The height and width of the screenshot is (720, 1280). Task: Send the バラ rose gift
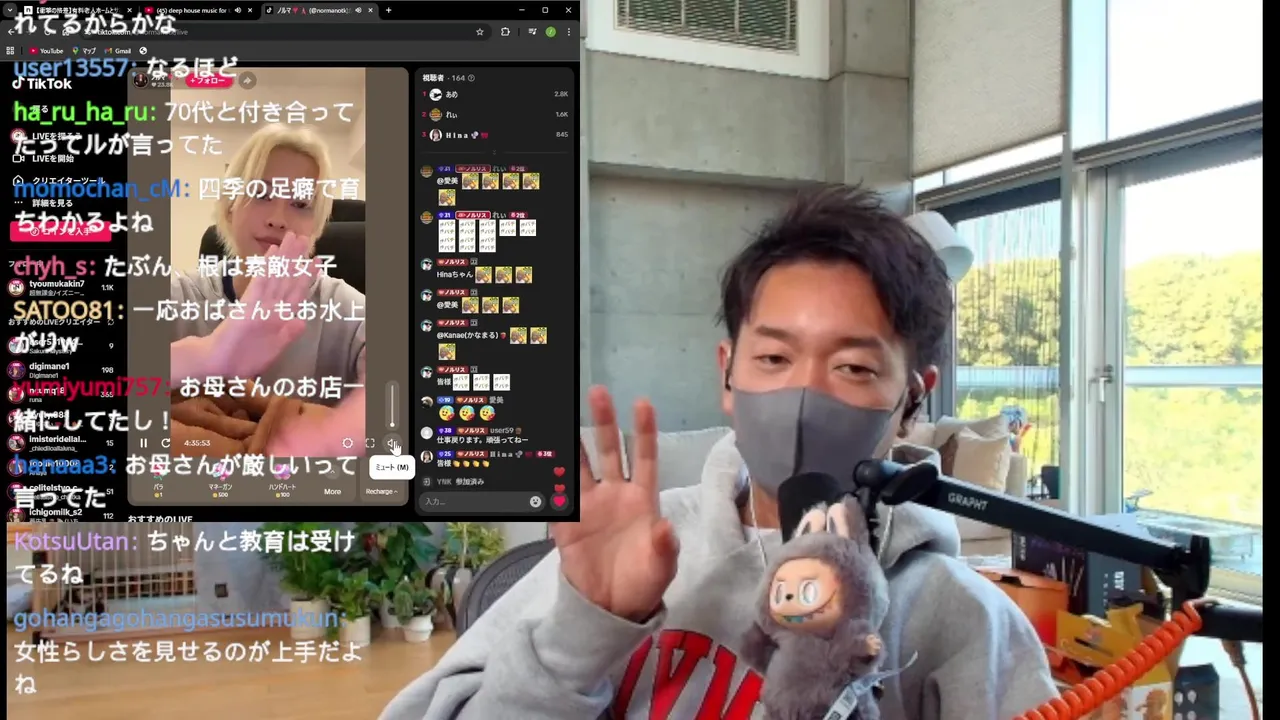point(158,480)
